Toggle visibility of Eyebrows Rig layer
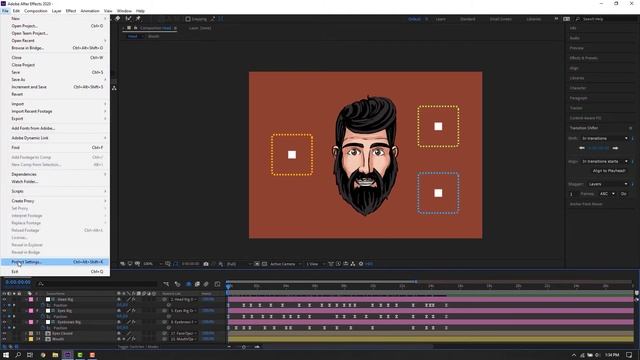 coord(4,322)
